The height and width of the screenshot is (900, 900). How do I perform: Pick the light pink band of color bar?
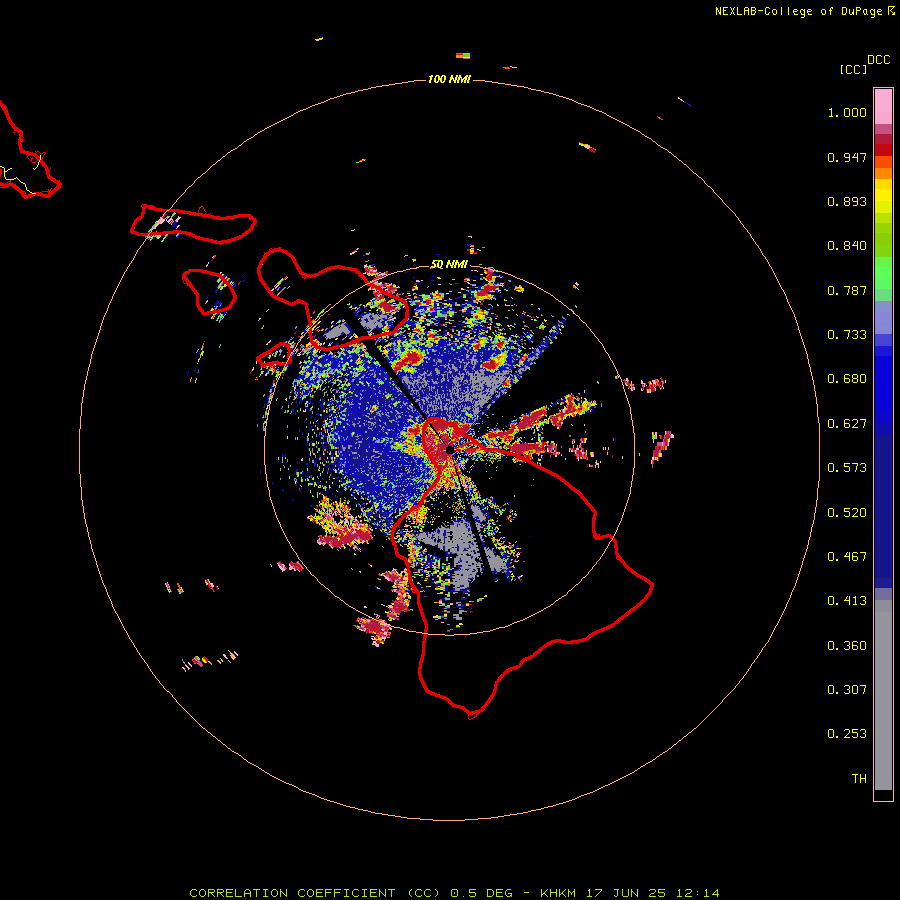pos(883,107)
